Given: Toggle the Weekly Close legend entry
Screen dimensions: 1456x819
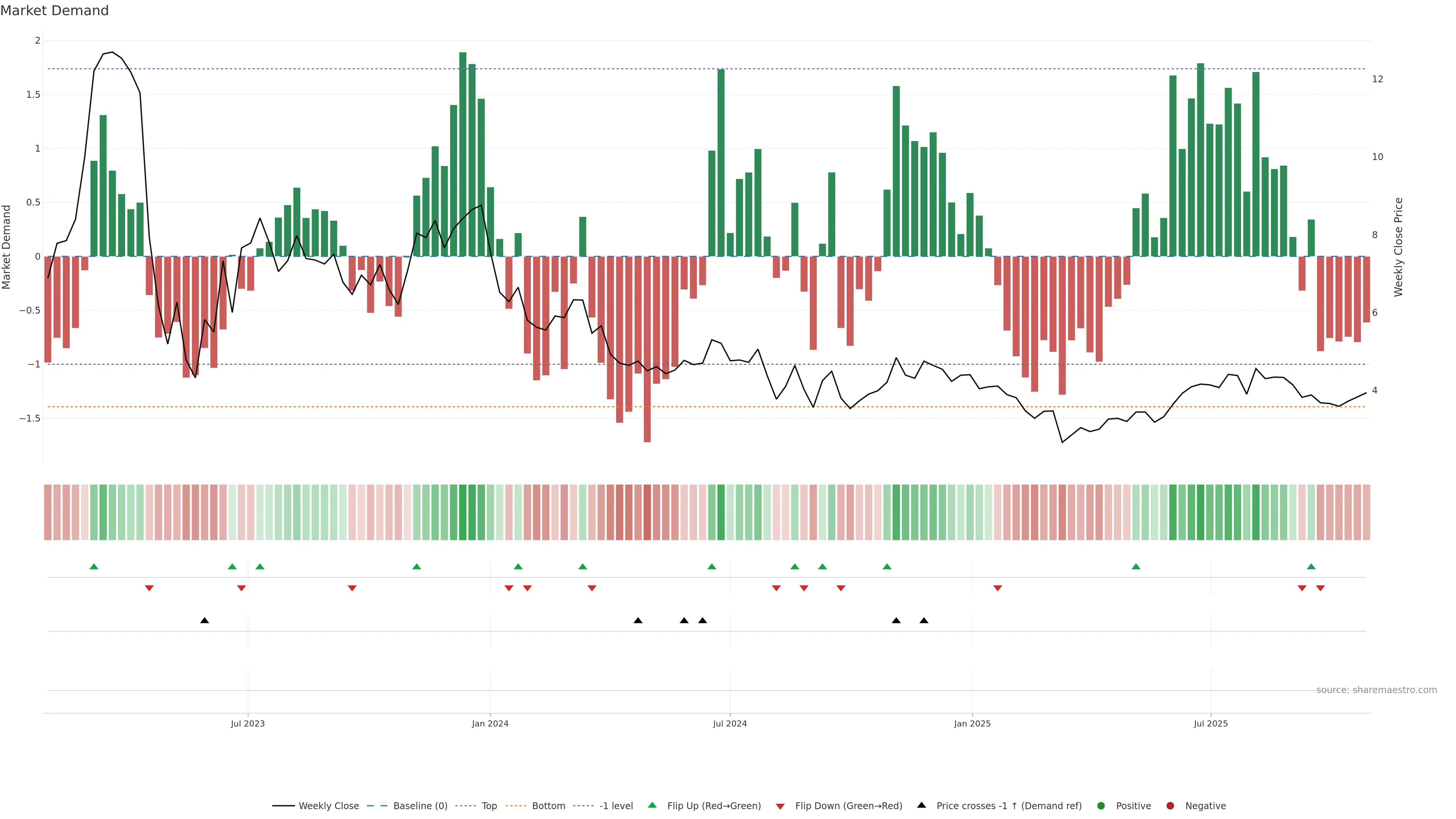Looking at the screenshot, I should tap(328, 806).
